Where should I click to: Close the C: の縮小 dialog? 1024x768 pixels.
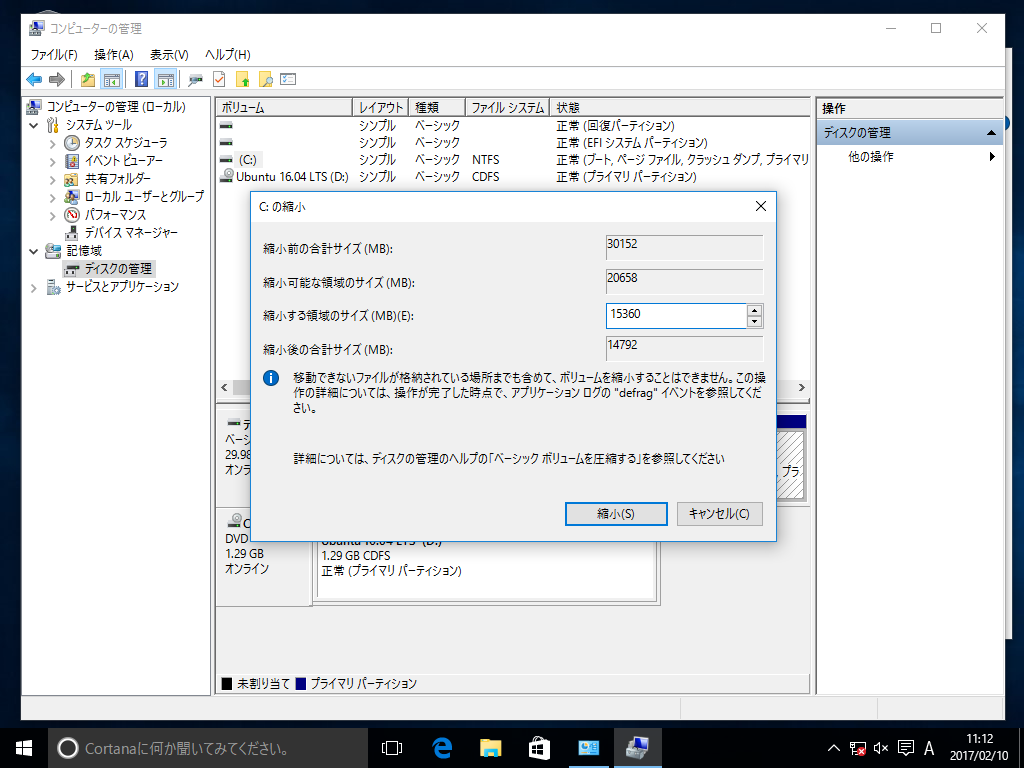760,206
